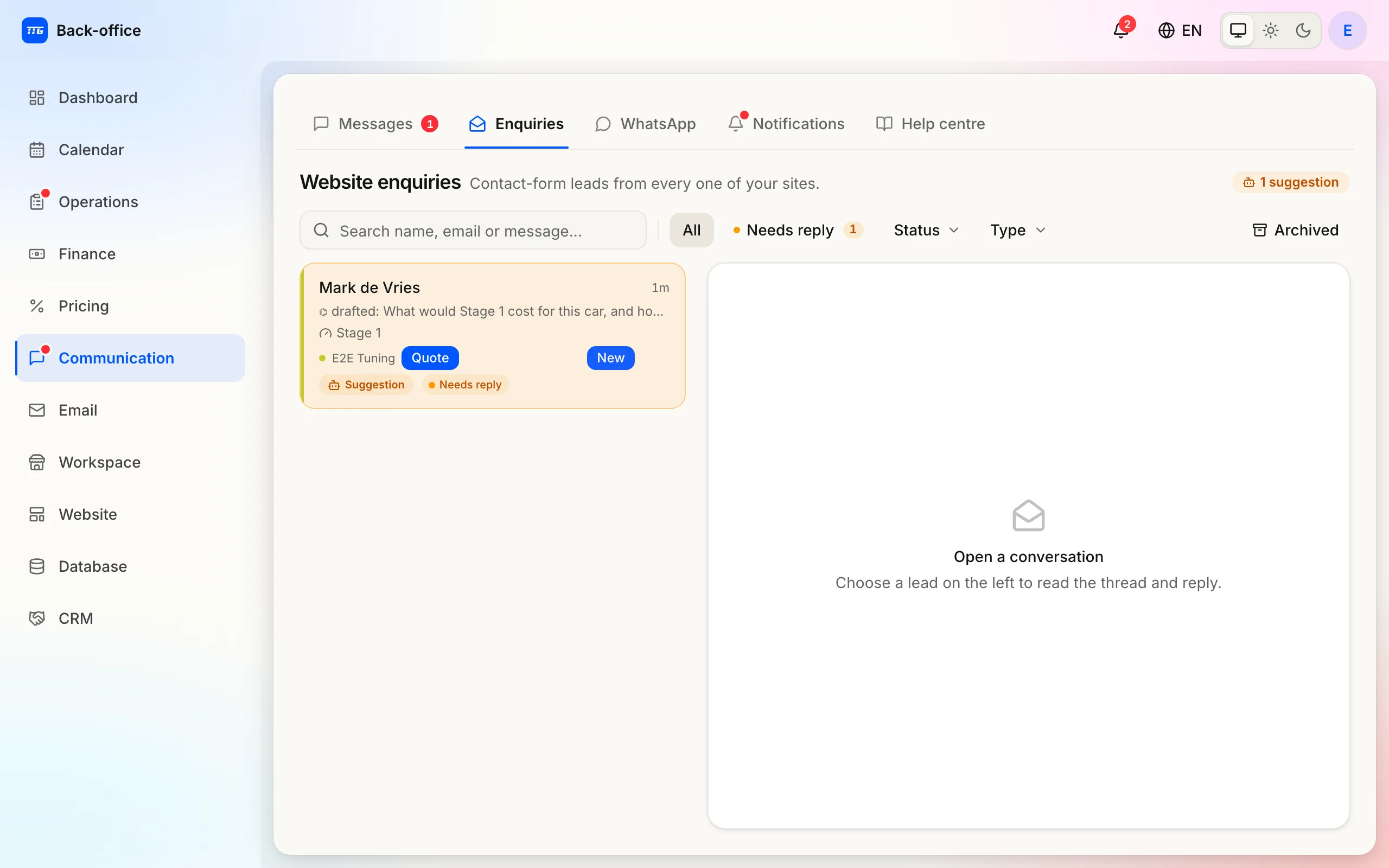Image resolution: width=1389 pixels, height=868 pixels.
Task: Select the Enquiries tab
Action: click(517, 124)
